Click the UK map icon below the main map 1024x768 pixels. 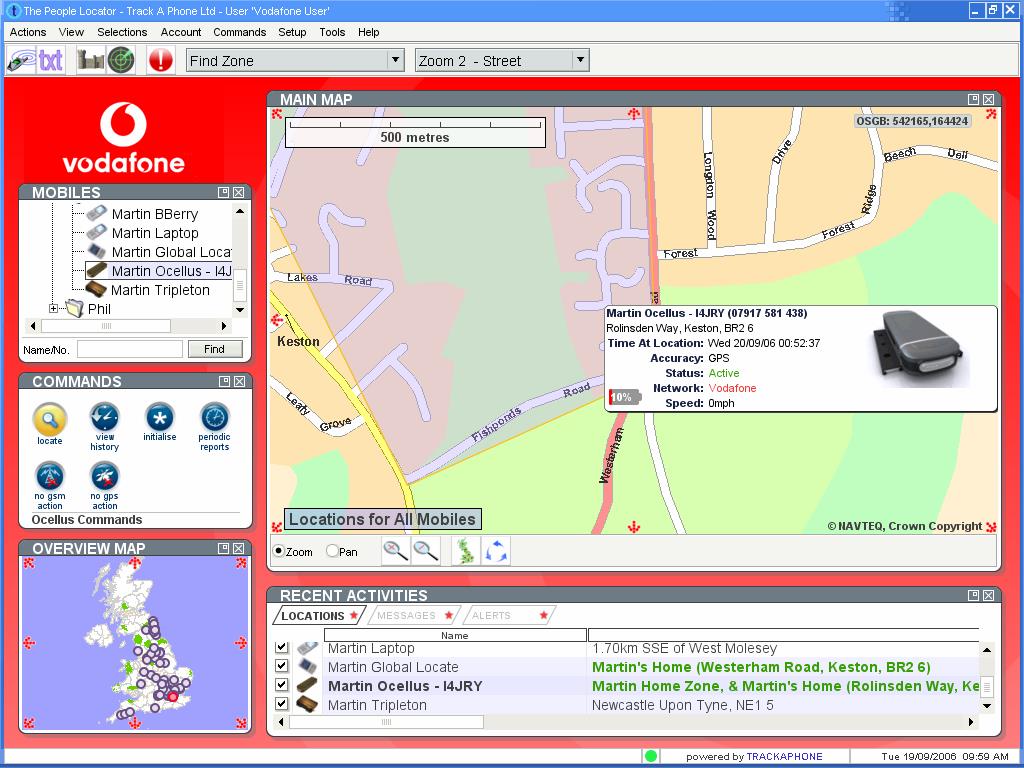click(x=466, y=551)
